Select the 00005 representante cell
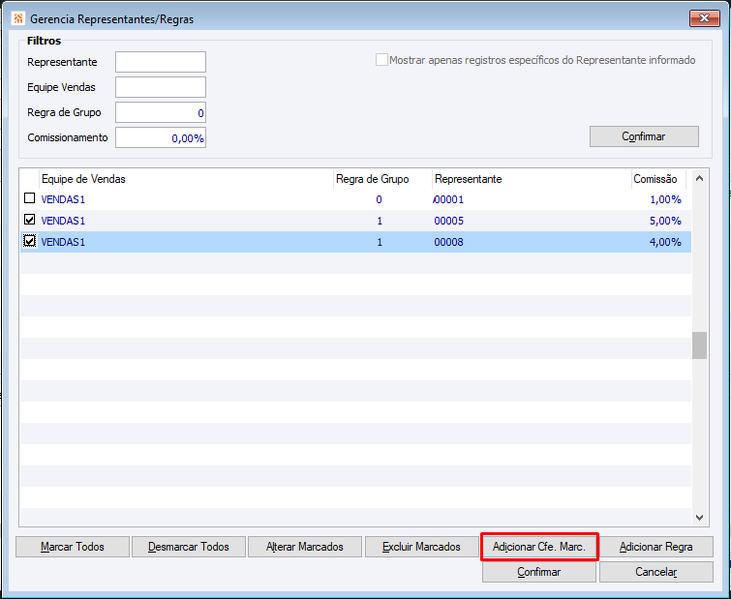 click(x=449, y=220)
